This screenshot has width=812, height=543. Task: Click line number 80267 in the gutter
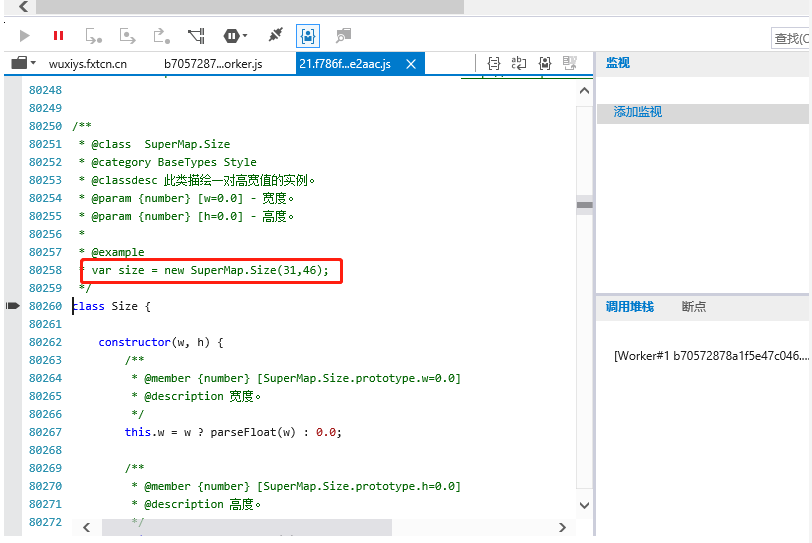45,432
